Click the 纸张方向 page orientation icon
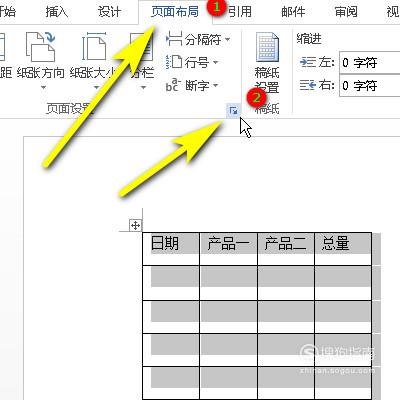Image resolution: width=400 pixels, height=400 pixels. tap(41, 47)
